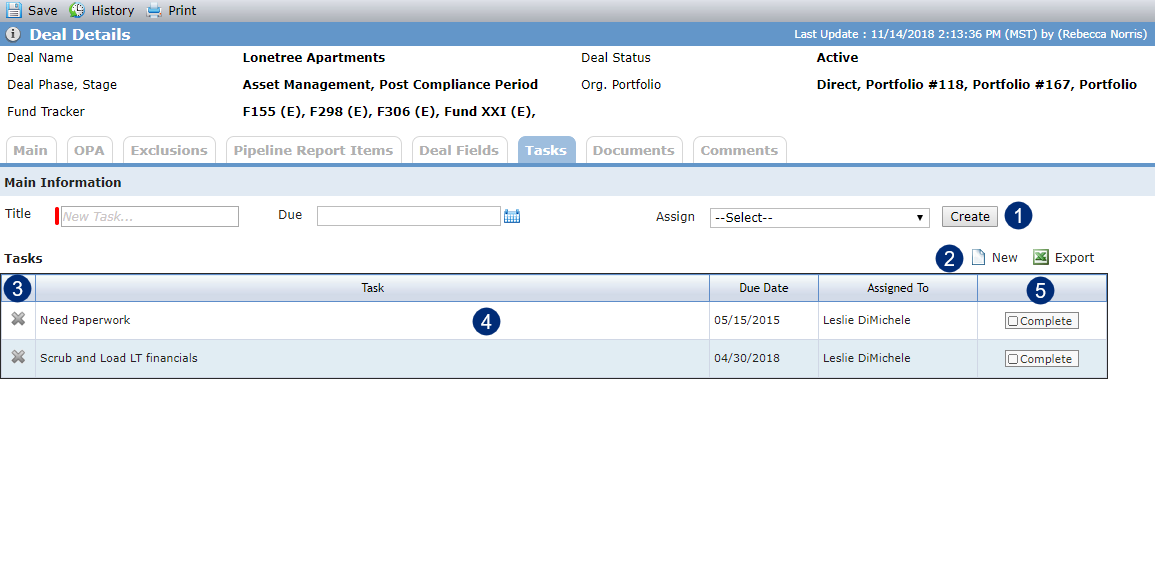Click the Print label in toolbar
Viewport: 1155px width, 565px height.
(x=183, y=11)
